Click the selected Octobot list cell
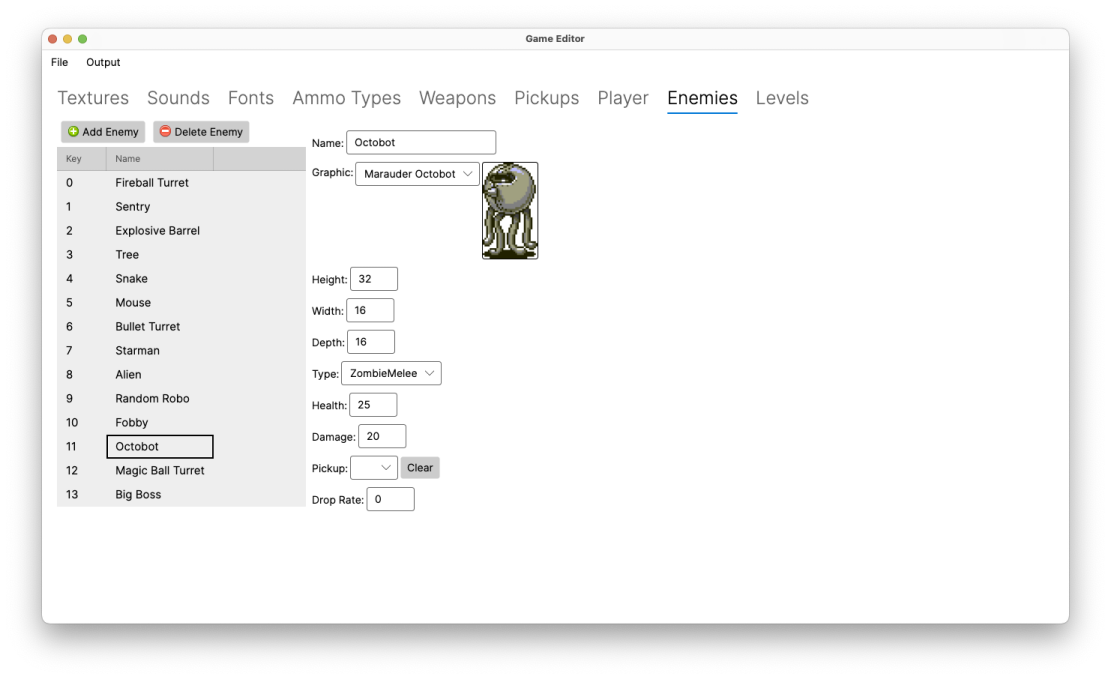This screenshot has width=1111, height=679. tap(160, 447)
